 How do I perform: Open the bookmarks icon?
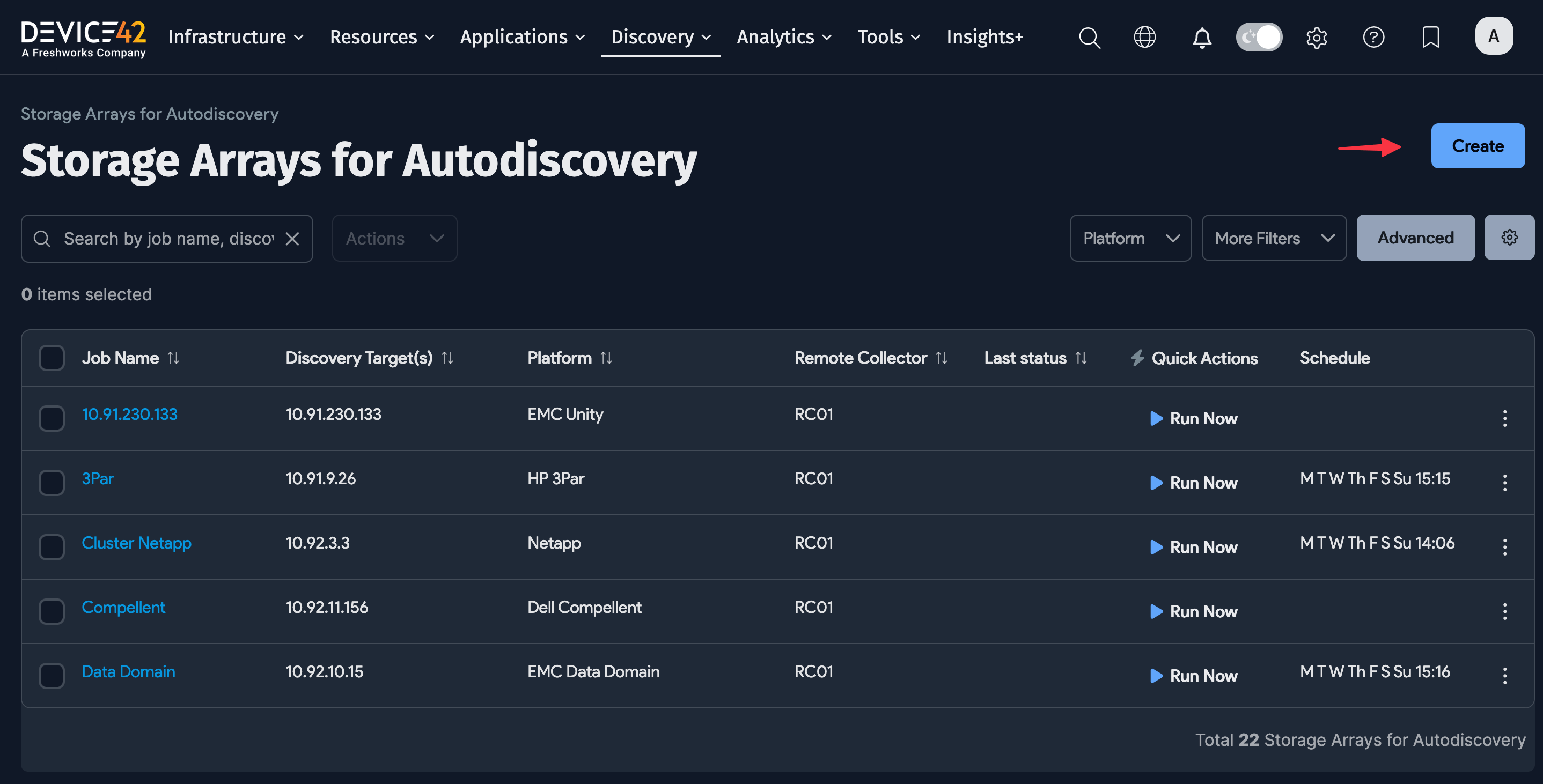(x=1431, y=37)
